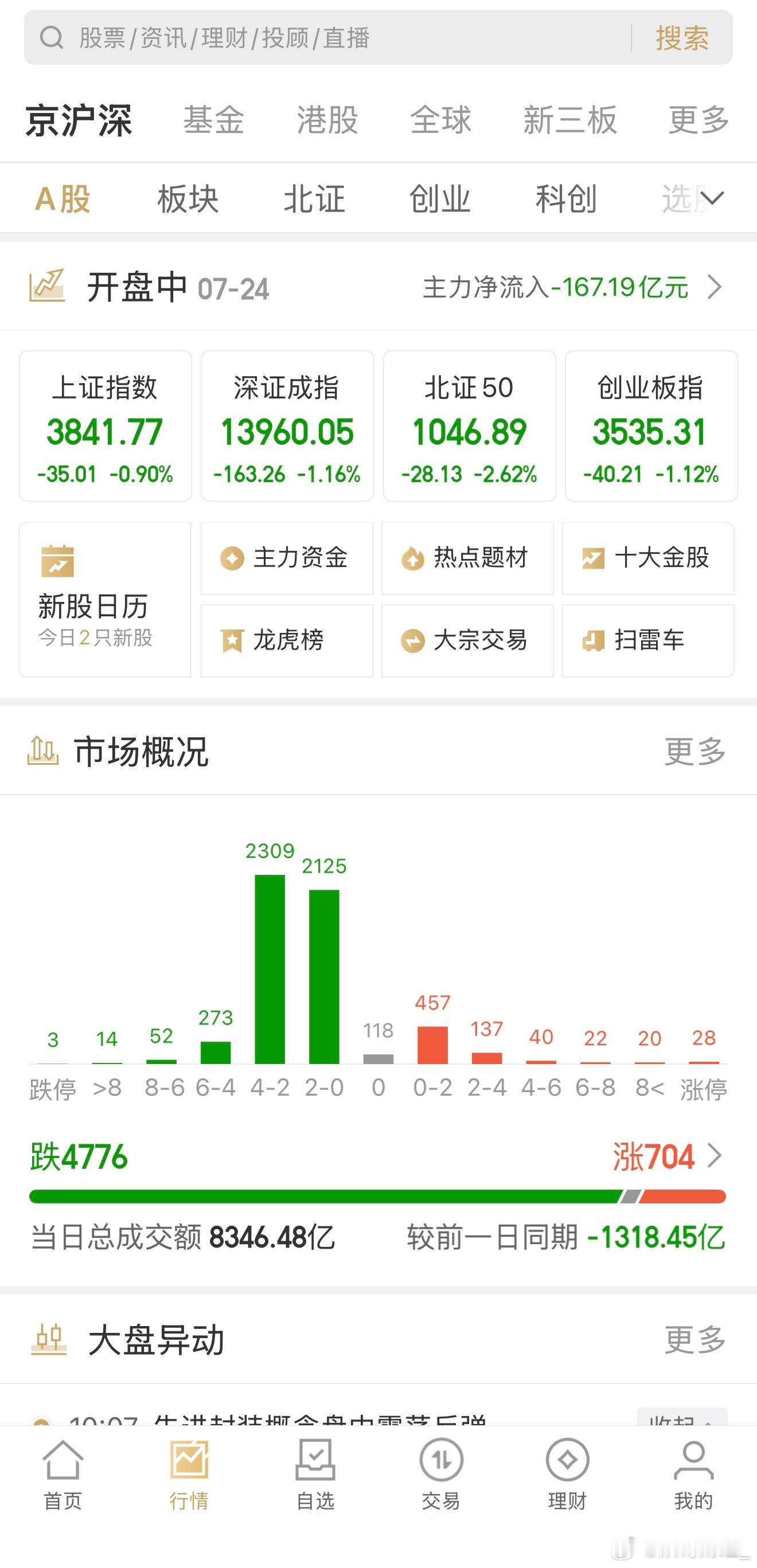
Task: Open 今日2只新股 under 新股日历
Action: pos(95,638)
